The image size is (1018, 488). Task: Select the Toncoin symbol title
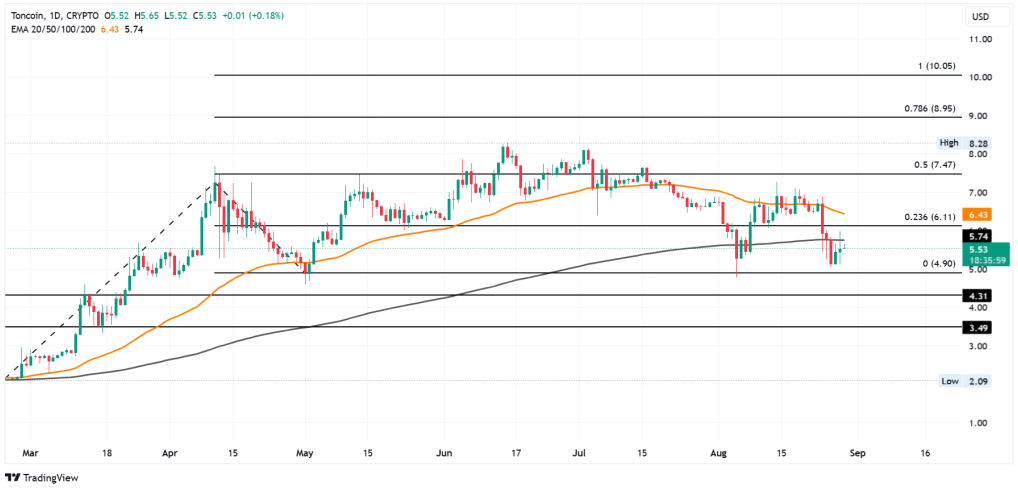point(25,14)
